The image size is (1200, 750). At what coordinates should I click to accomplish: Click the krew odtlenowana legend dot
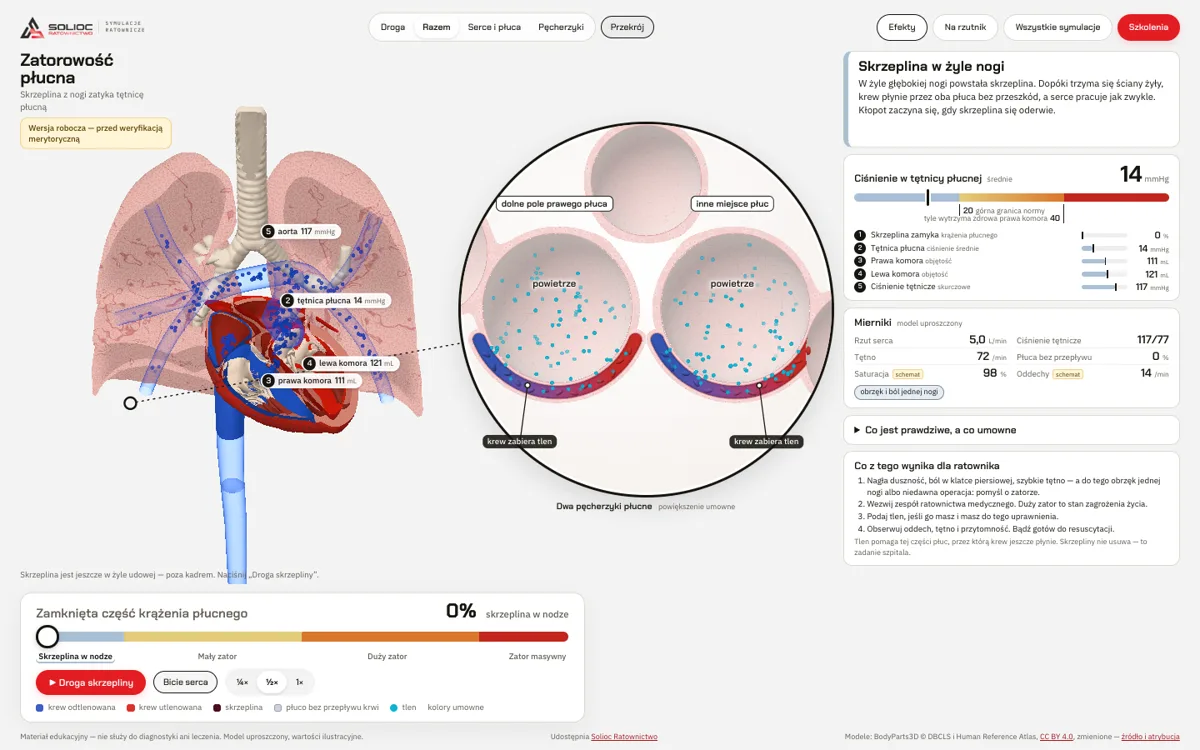coord(40,707)
